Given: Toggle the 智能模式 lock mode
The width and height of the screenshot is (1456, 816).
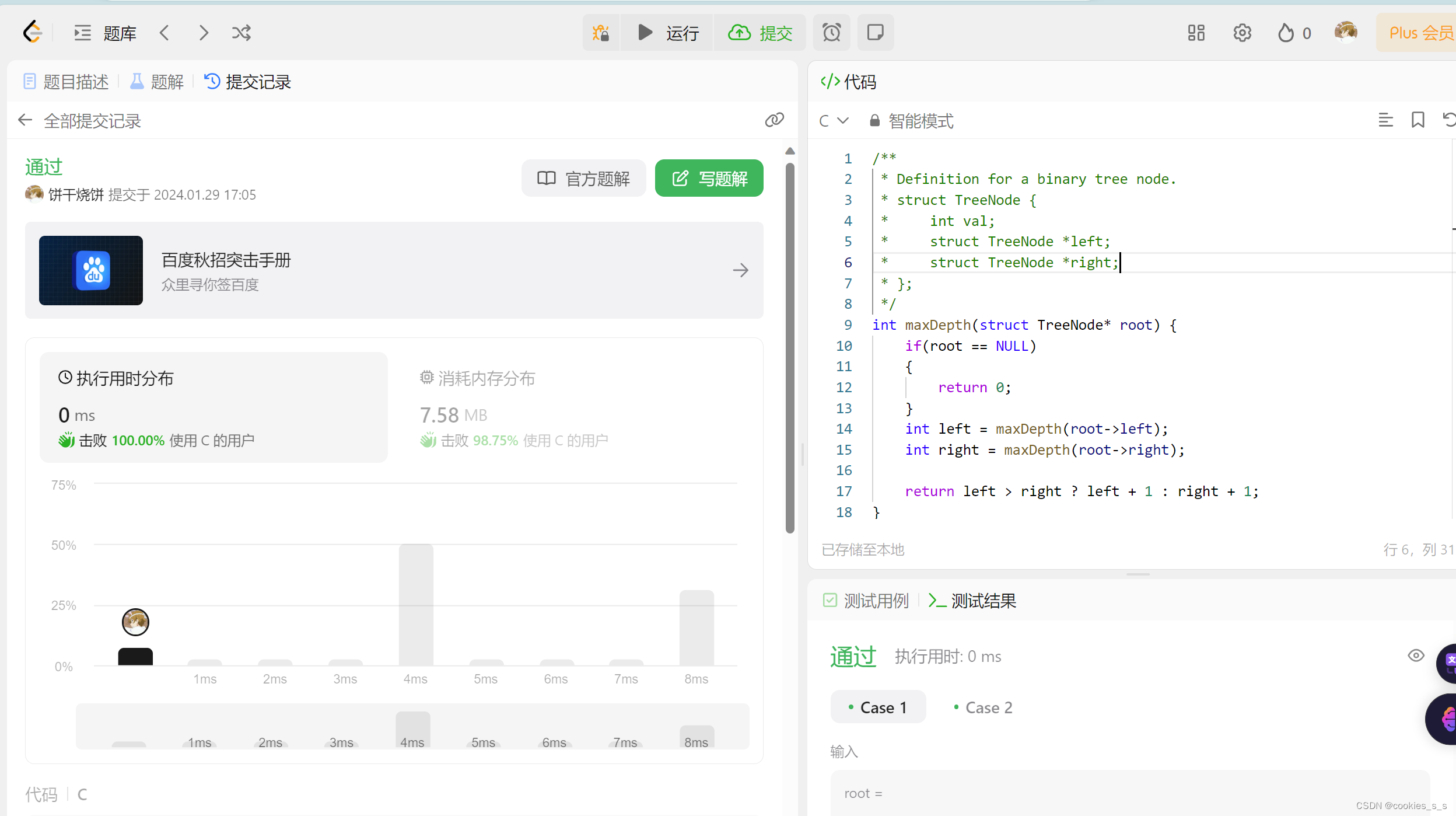Looking at the screenshot, I should click(912, 121).
